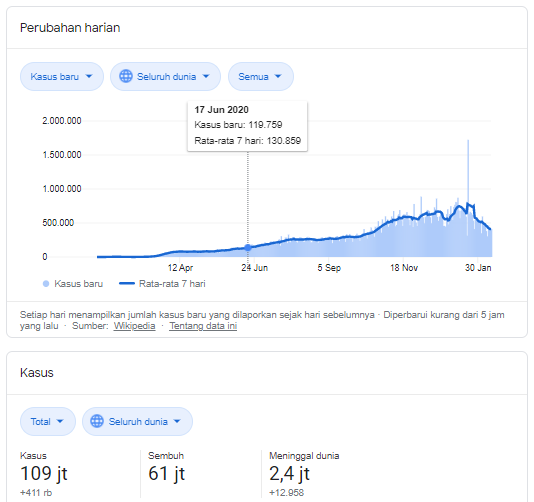Expand the Seluruh dunia chart region dropdown
The image size is (534, 502).
(165, 77)
